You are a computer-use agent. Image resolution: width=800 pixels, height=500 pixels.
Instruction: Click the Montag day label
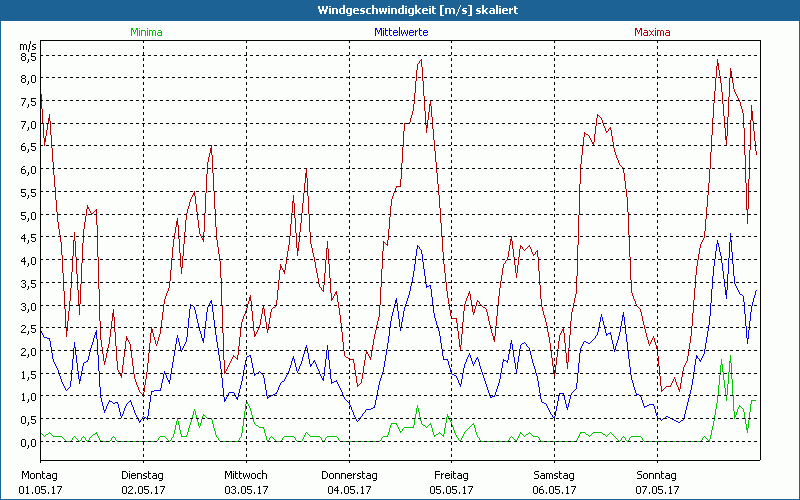(40, 476)
